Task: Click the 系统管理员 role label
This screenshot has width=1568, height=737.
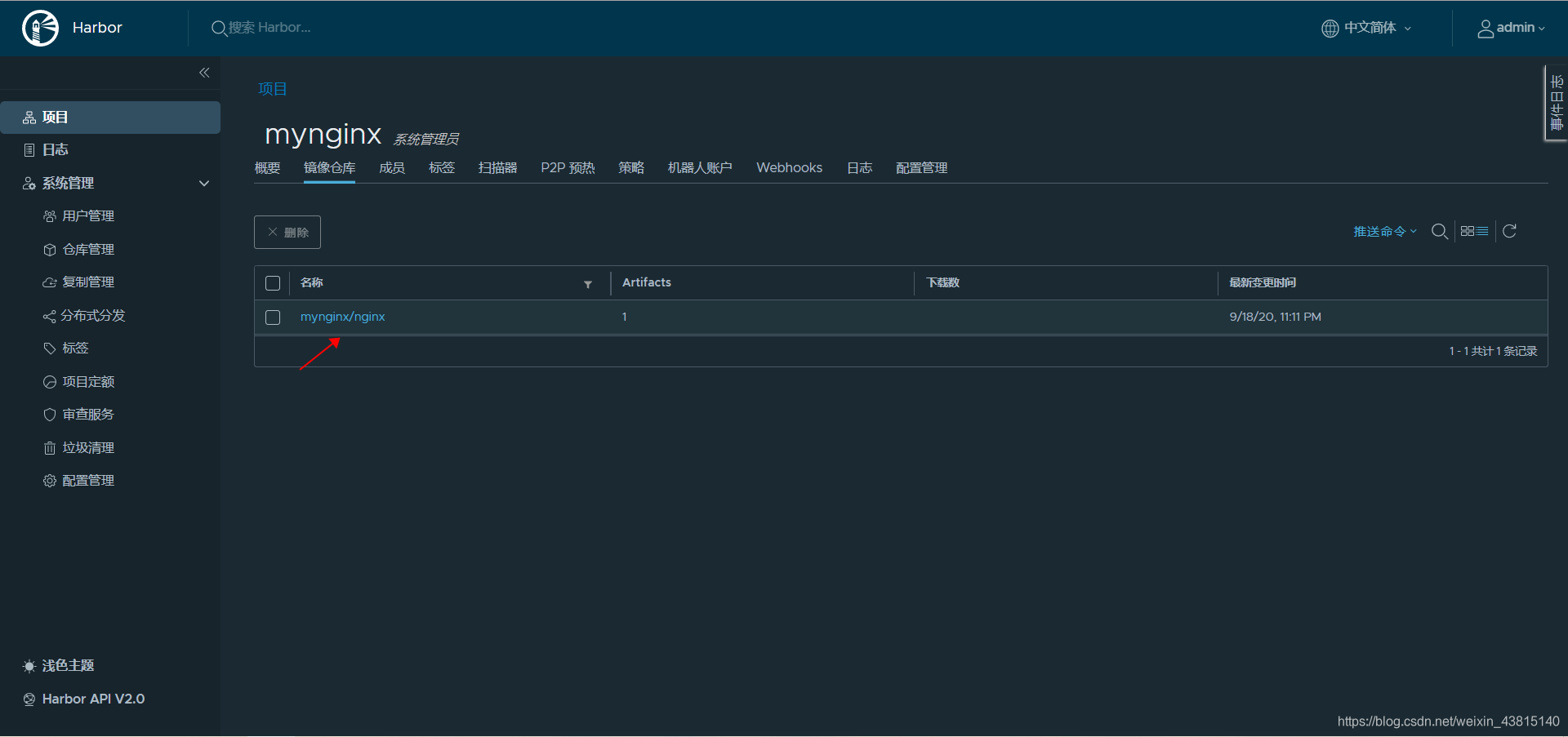Action: [x=426, y=140]
